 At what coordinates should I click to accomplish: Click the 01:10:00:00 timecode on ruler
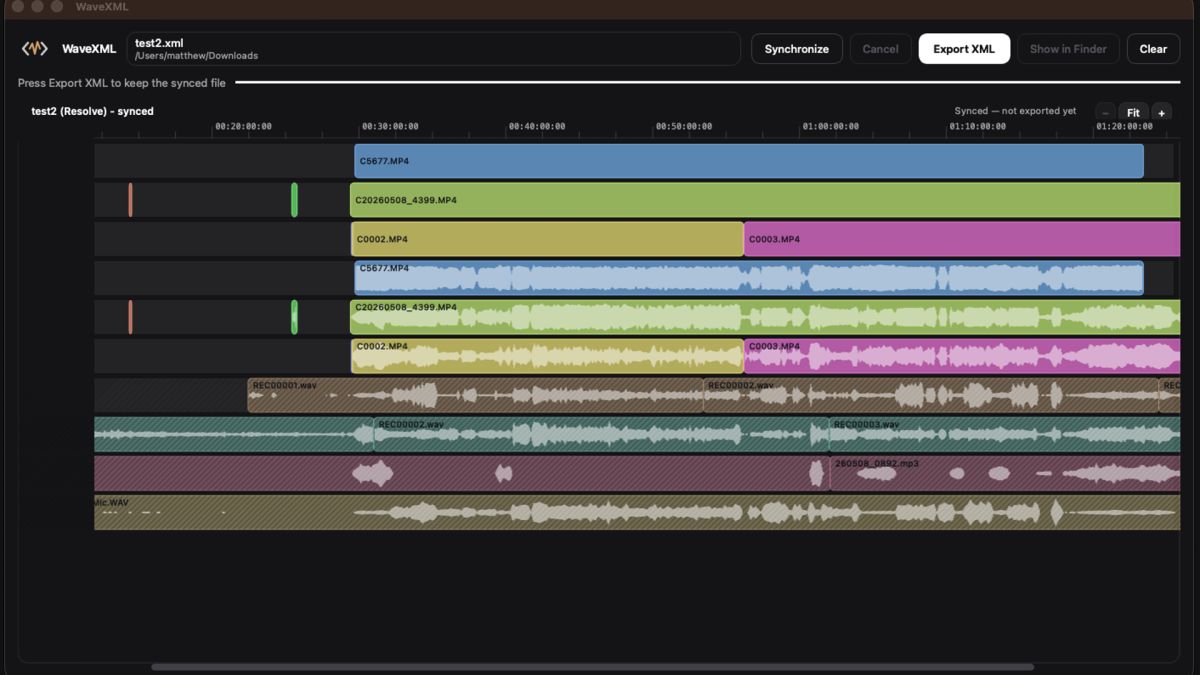(978, 127)
